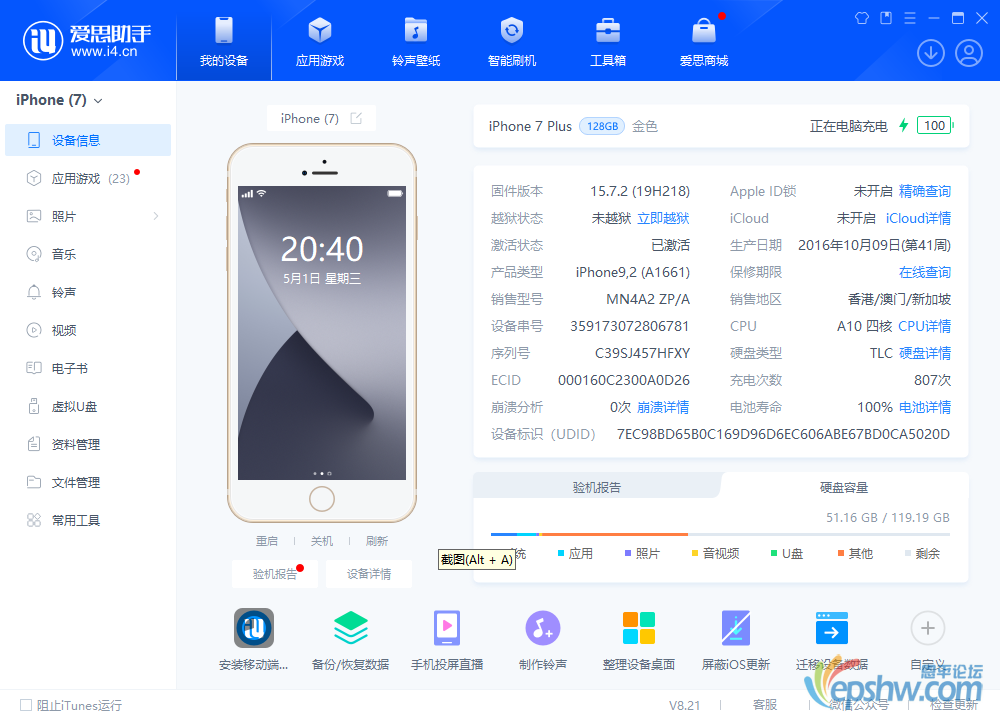
Task: Open the main menu hamburger icon
Action: tap(910, 18)
